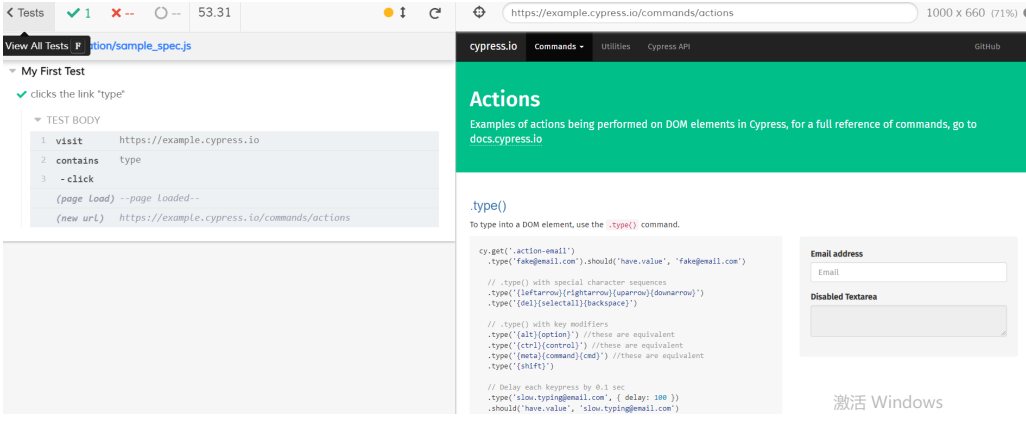Open the Utilities nav item

coord(615,46)
